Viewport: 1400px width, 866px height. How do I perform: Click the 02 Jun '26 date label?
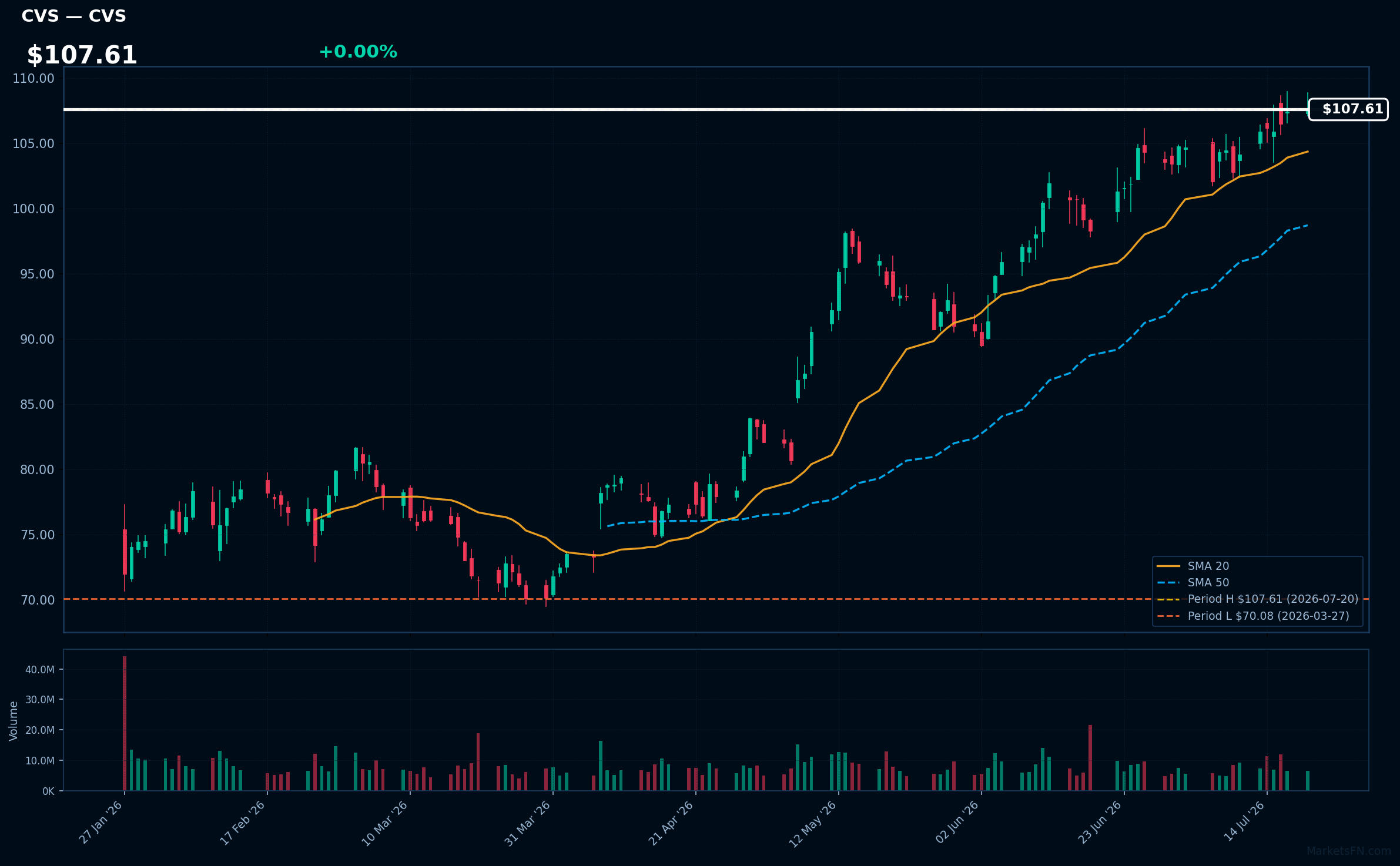coord(957,822)
